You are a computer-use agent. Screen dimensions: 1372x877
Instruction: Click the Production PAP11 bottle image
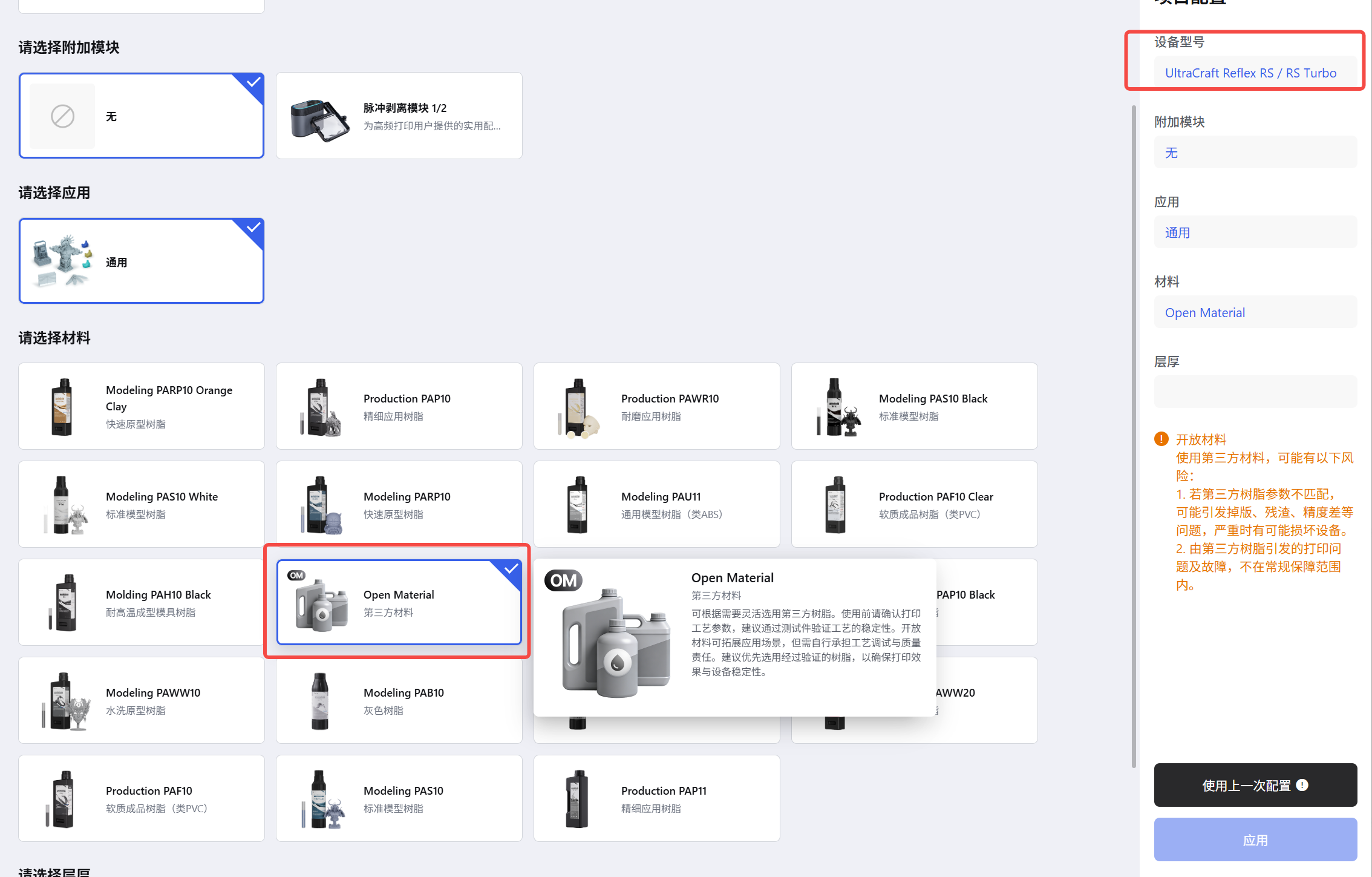[x=577, y=799]
